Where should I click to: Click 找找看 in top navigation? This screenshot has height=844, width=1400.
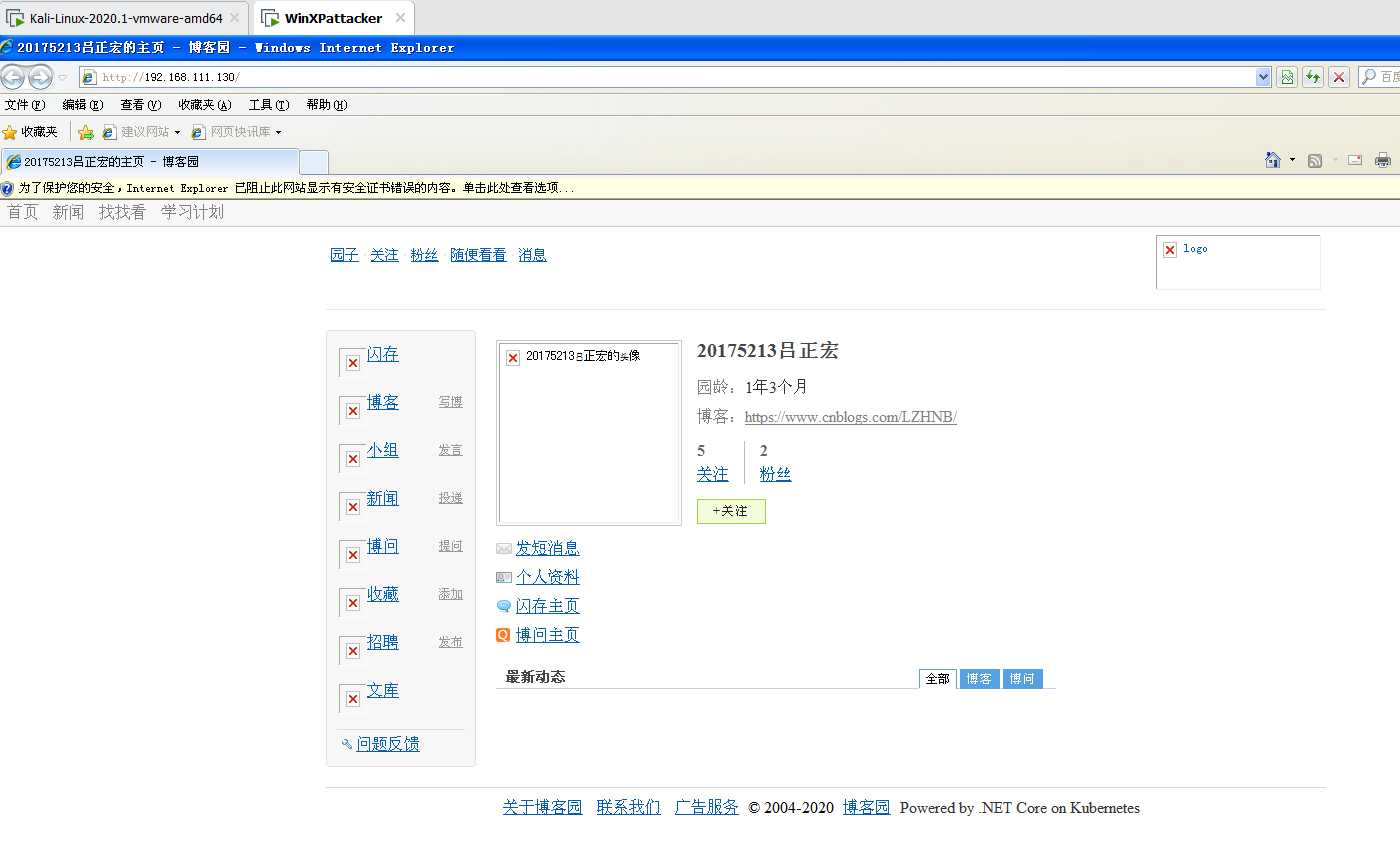point(122,212)
